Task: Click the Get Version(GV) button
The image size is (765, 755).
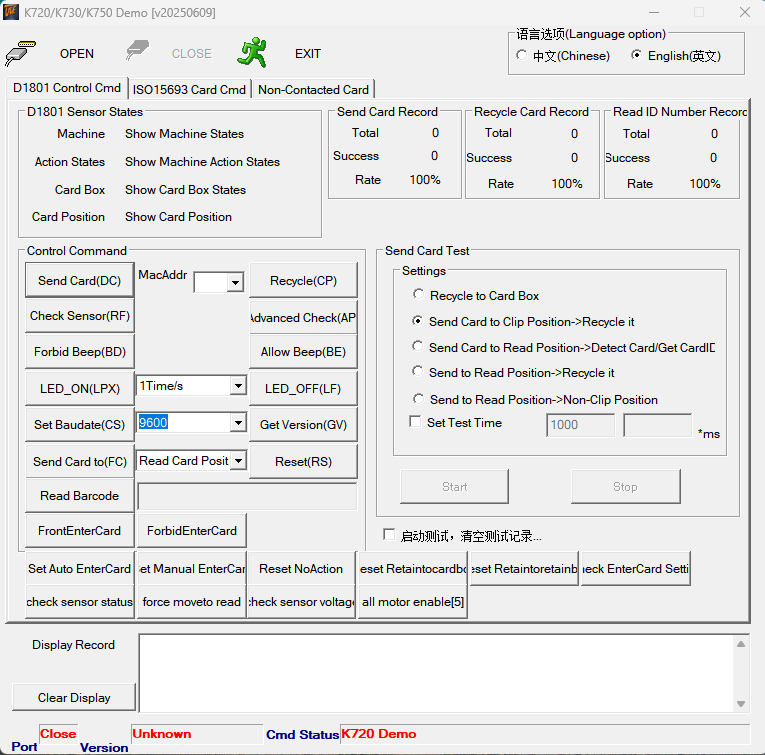Action: coord(303,424)
